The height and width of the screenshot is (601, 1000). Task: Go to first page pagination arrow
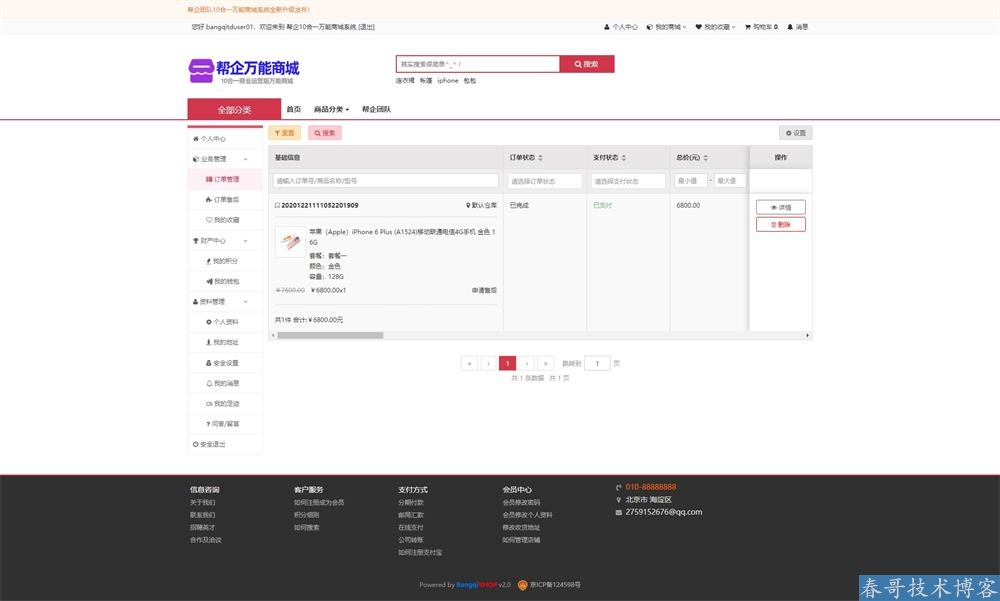[469, 363]
